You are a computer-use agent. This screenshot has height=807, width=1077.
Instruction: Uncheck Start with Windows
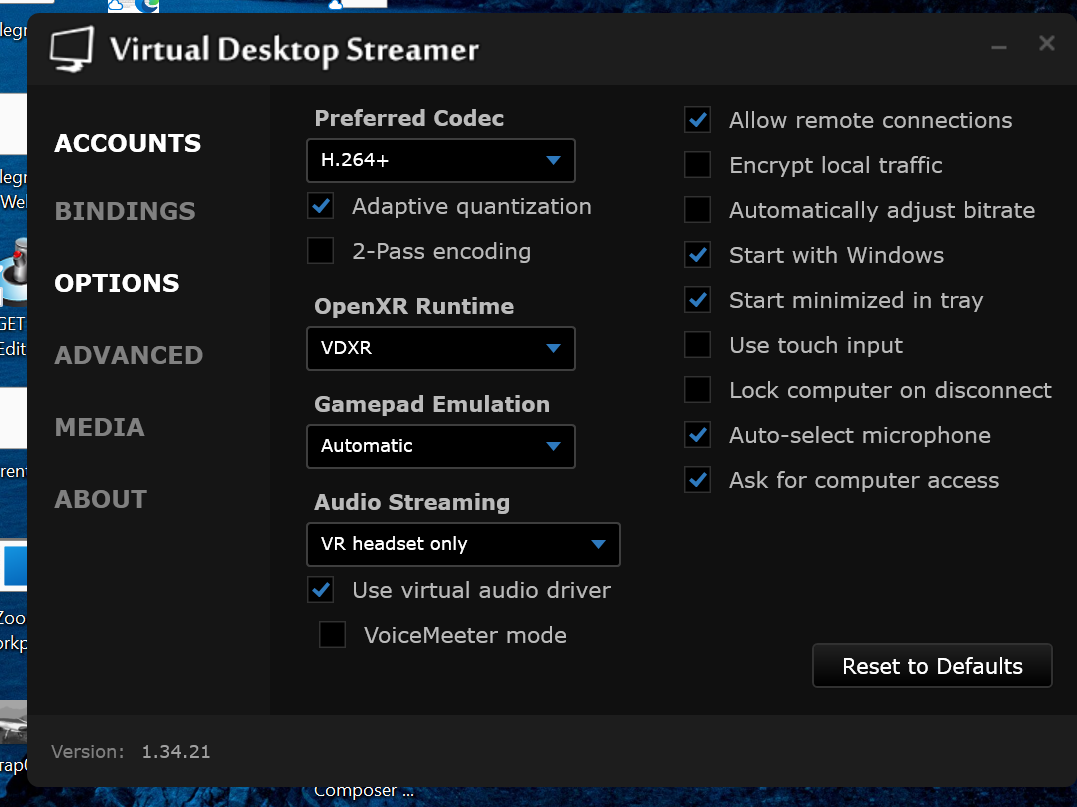tap(698, 255)
